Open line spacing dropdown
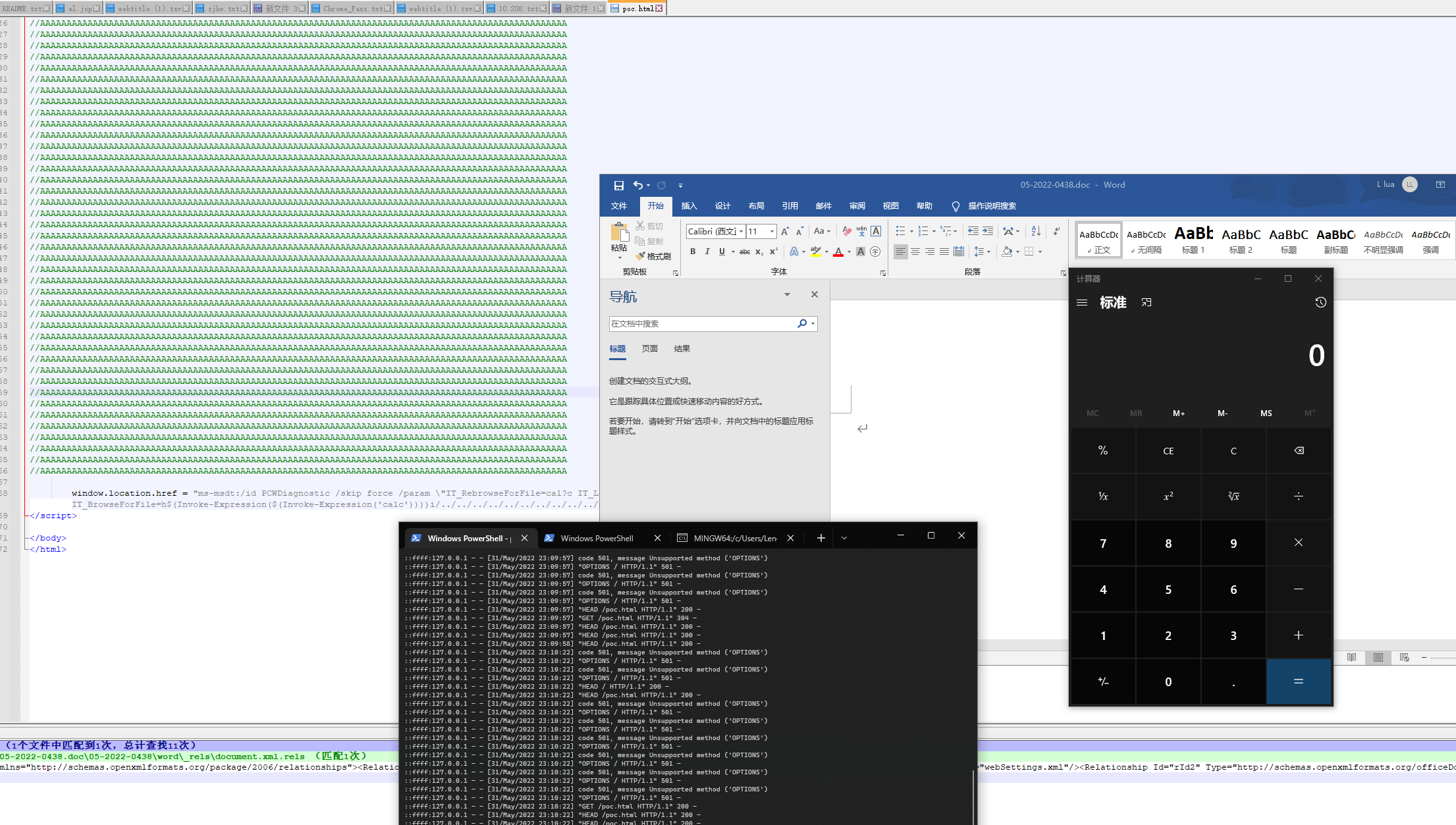Viewport: 1456px width, 825px height. click(x=982, y=252)
